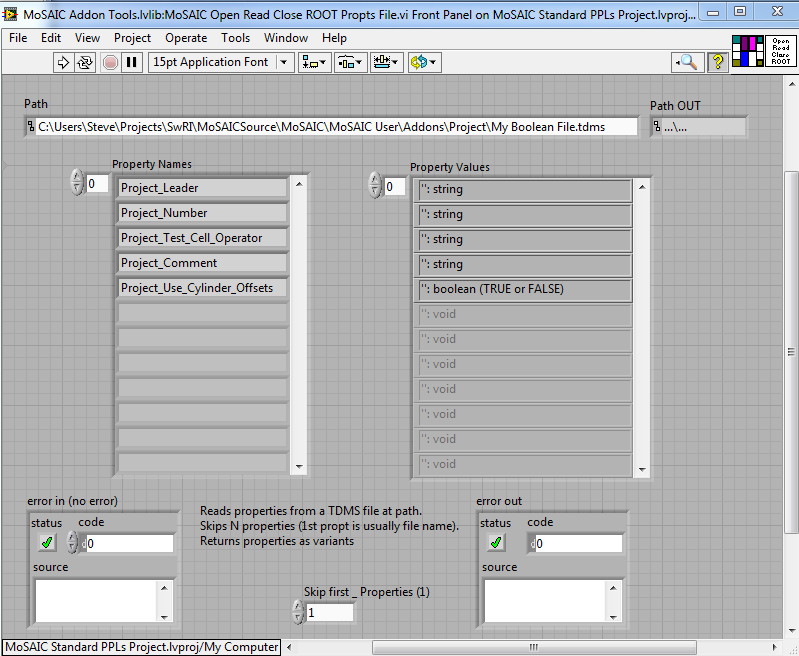Open the Align Objects tool
799x656 pixels.
[x=314, y=62]
